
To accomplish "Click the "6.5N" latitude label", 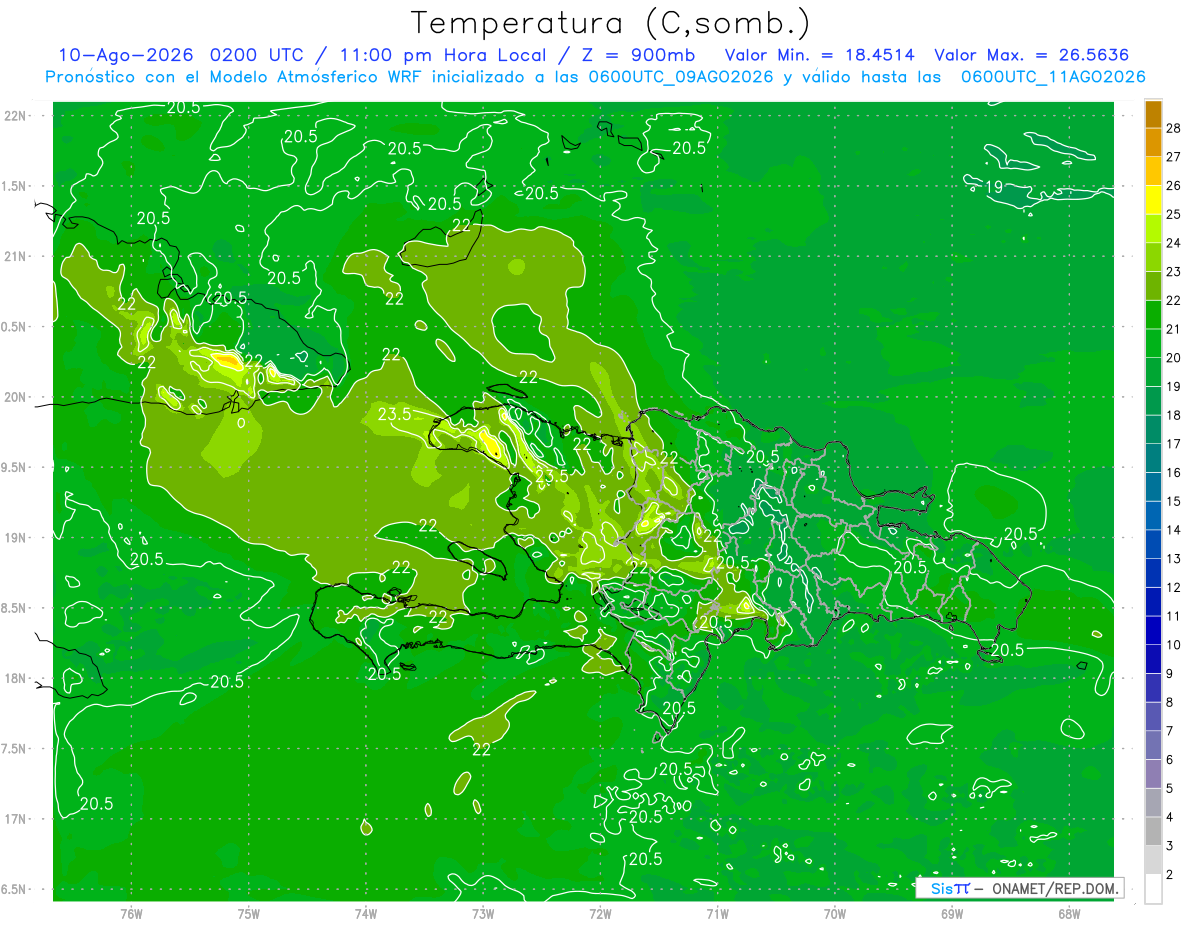I will pyautogui.click(x=14, y=889).
